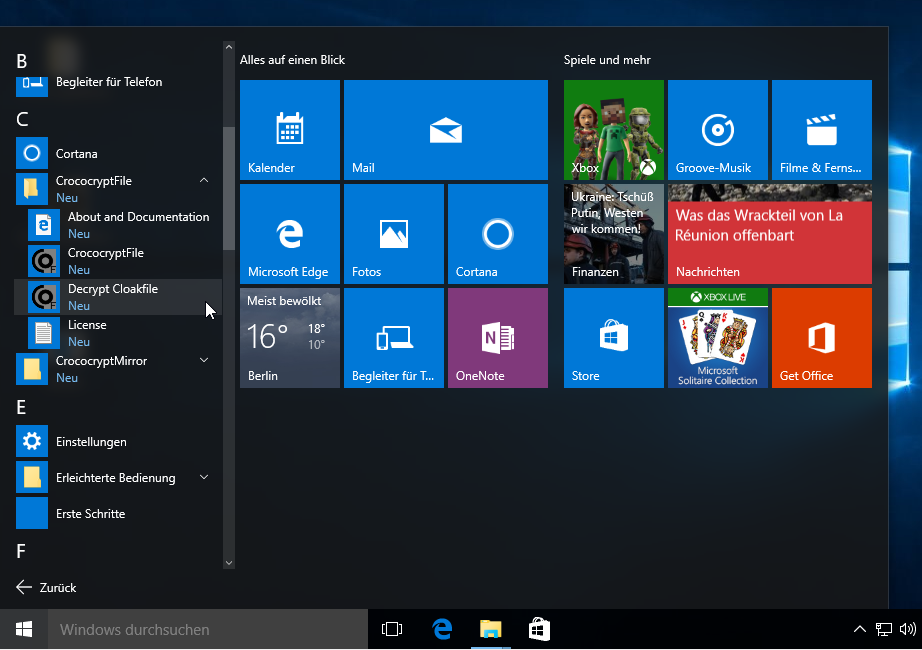922x650 pixels.
Task: Click app list scrollbar up arrow
Action: point(229,47)
